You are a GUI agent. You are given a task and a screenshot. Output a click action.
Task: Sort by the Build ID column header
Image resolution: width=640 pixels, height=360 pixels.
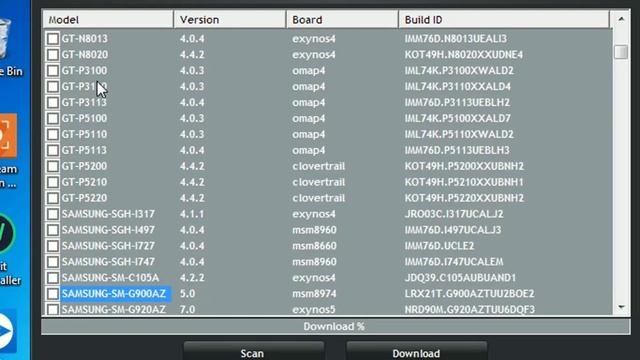click(504, 20)
